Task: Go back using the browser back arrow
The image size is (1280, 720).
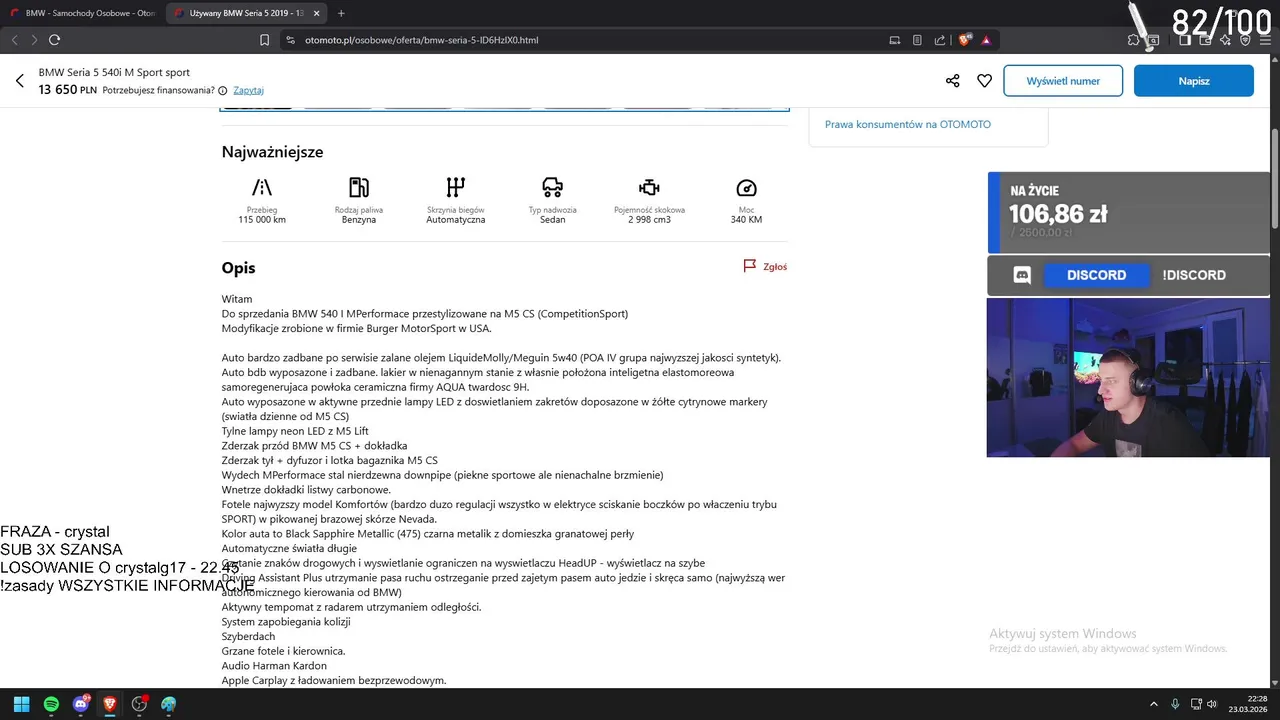Action: (x=14, y=40)
